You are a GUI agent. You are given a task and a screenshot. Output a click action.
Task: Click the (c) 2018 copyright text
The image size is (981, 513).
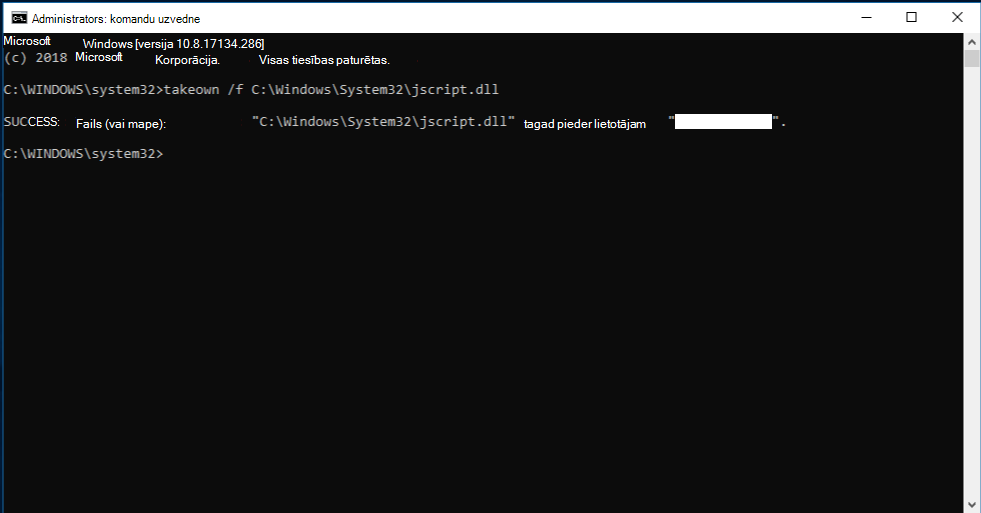click(35, 58)
